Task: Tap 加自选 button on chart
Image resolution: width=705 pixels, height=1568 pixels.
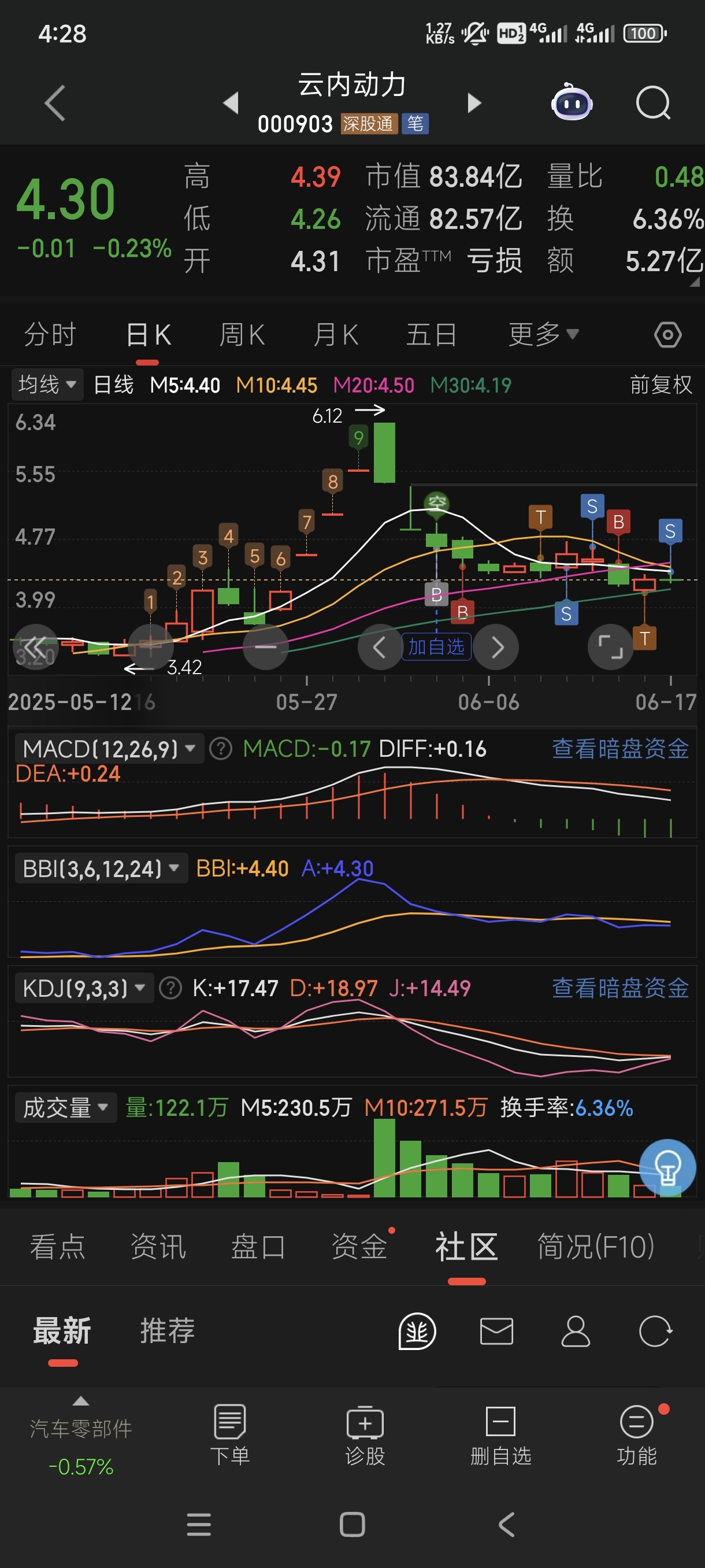Action: pos(436,646)
